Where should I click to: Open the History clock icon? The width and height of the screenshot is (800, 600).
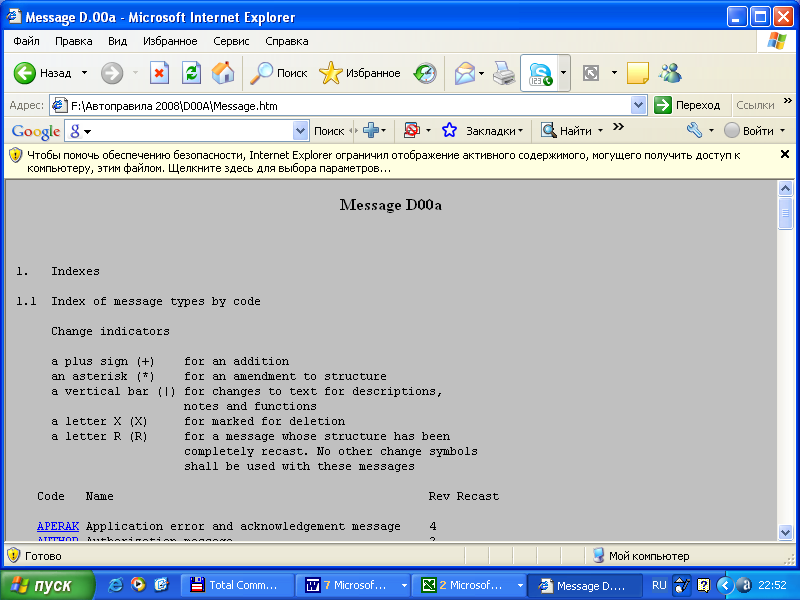[425, 73]
